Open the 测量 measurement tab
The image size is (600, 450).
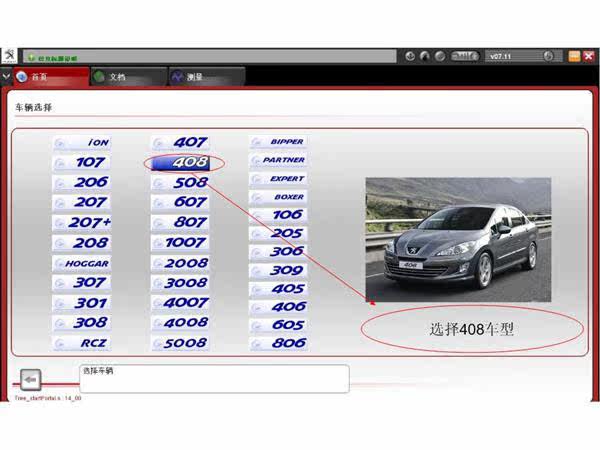click(x=207, y=77)
